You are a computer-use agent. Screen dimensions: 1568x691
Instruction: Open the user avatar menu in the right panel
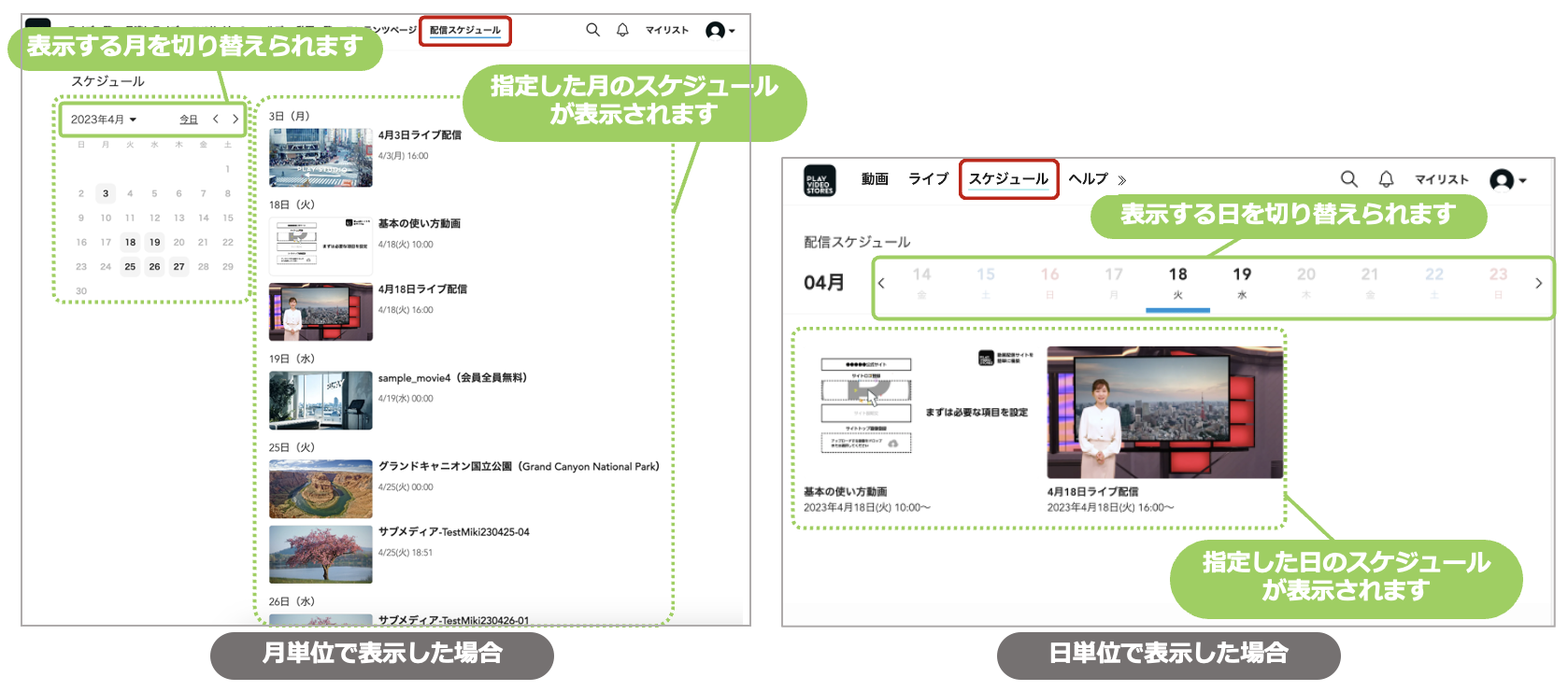(x=1507, y=179)
